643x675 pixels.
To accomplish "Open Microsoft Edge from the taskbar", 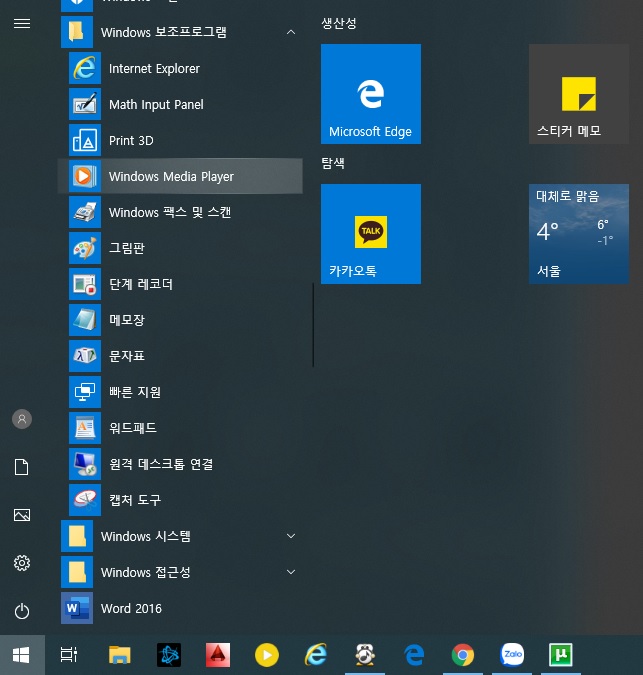I will pos(414,655).
